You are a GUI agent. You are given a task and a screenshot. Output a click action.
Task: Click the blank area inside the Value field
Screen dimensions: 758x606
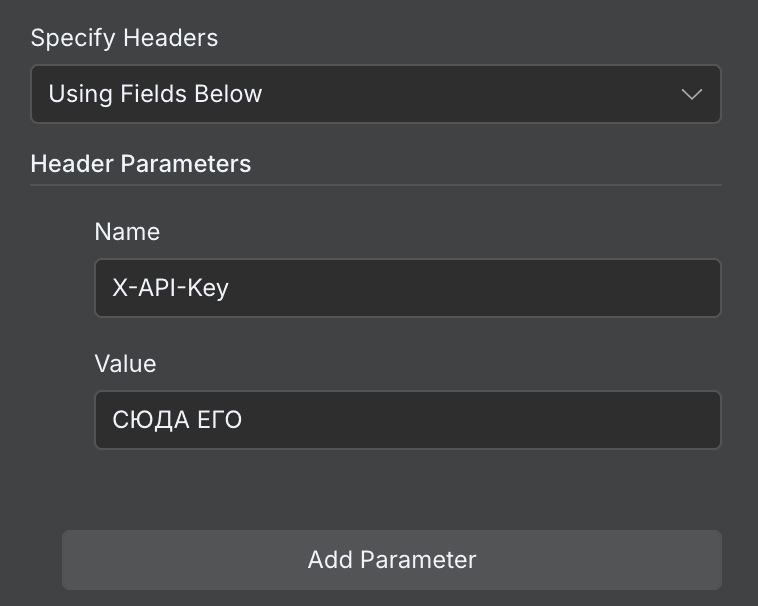[500, 419]
